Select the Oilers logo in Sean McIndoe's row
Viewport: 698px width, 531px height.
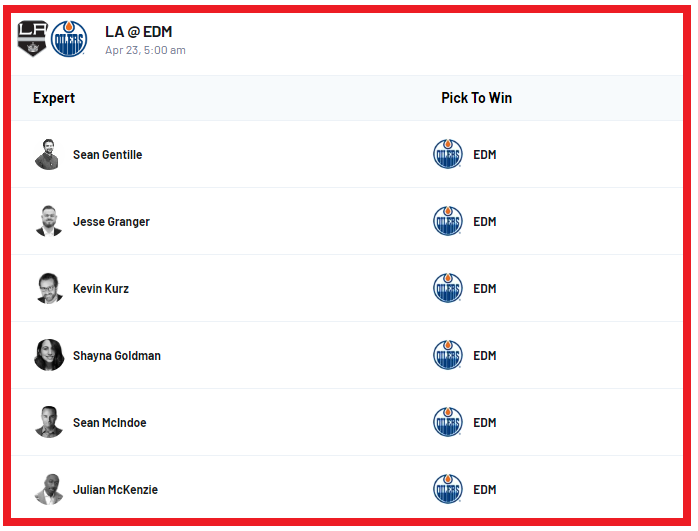[x=448, y=422]
